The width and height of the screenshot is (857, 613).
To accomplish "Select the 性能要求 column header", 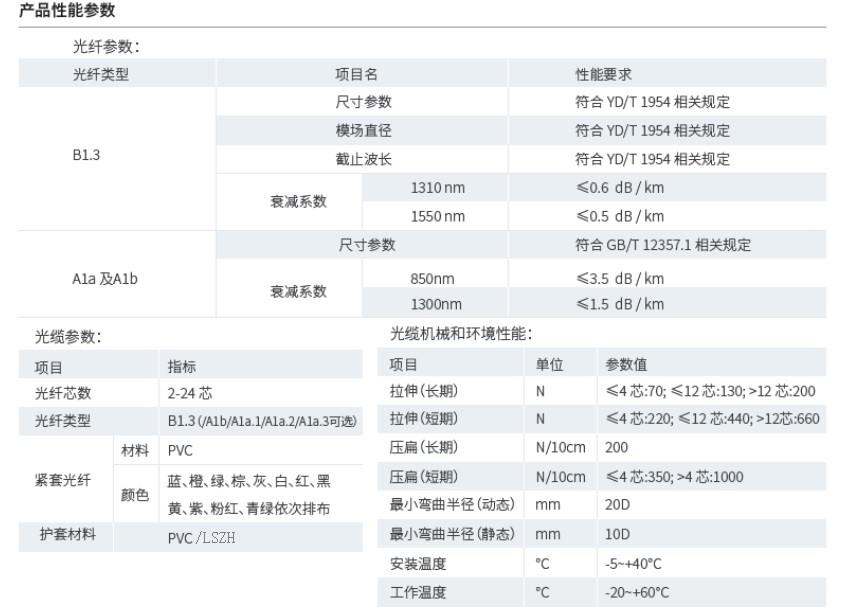I will coord(603,74).
